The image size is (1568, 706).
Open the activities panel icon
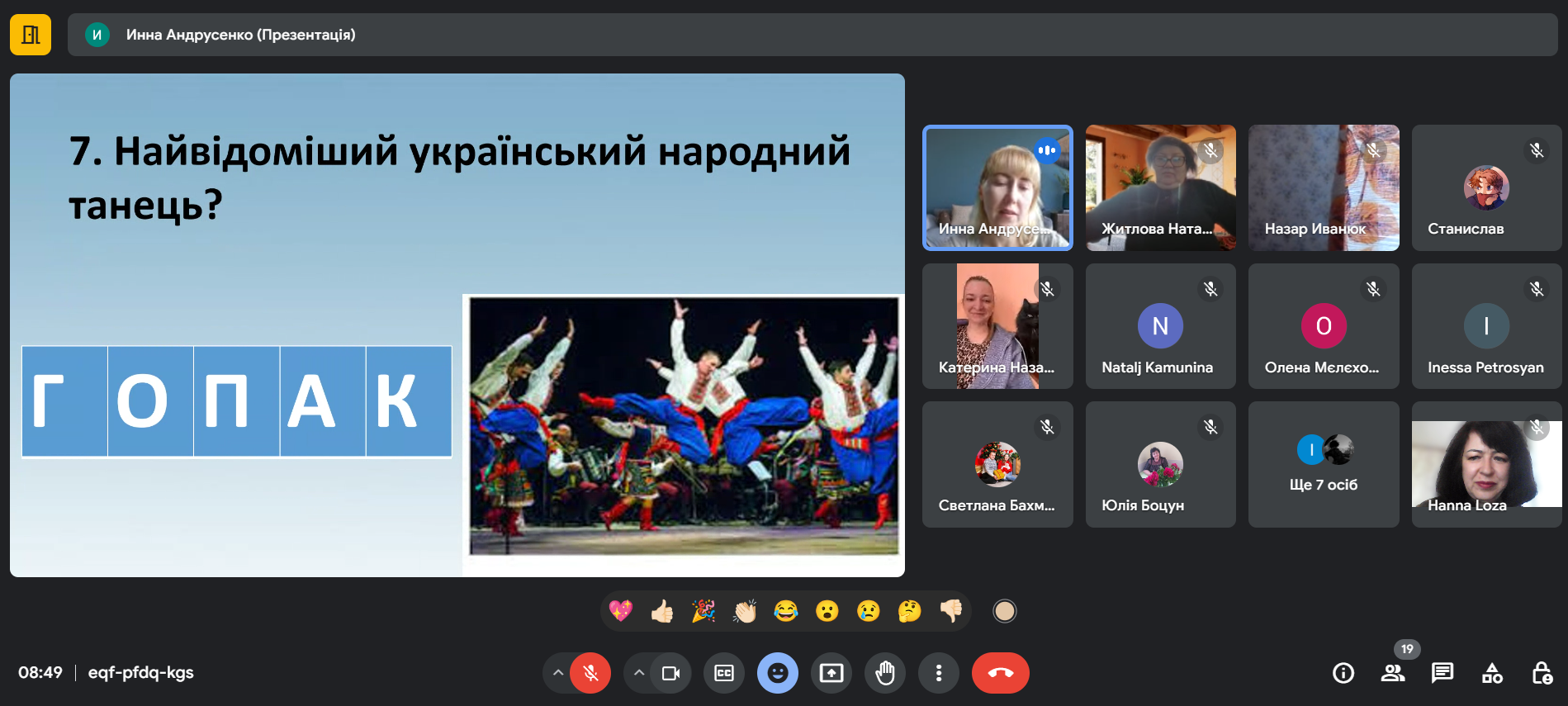point(1492,673)
